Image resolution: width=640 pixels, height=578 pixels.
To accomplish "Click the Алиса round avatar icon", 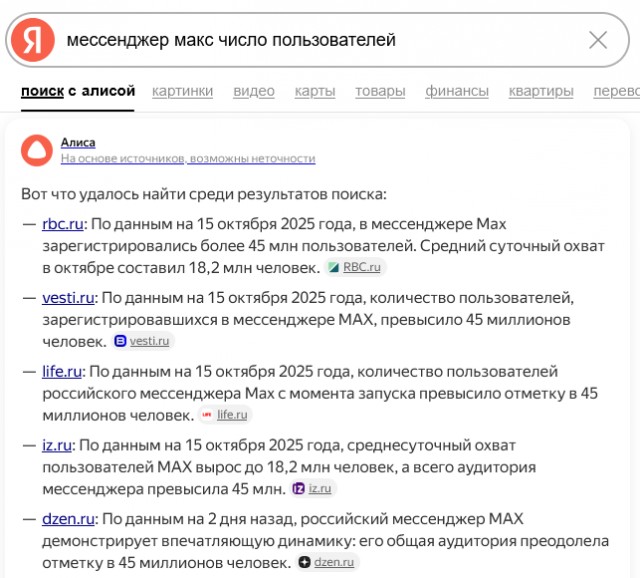I will 37,150.
